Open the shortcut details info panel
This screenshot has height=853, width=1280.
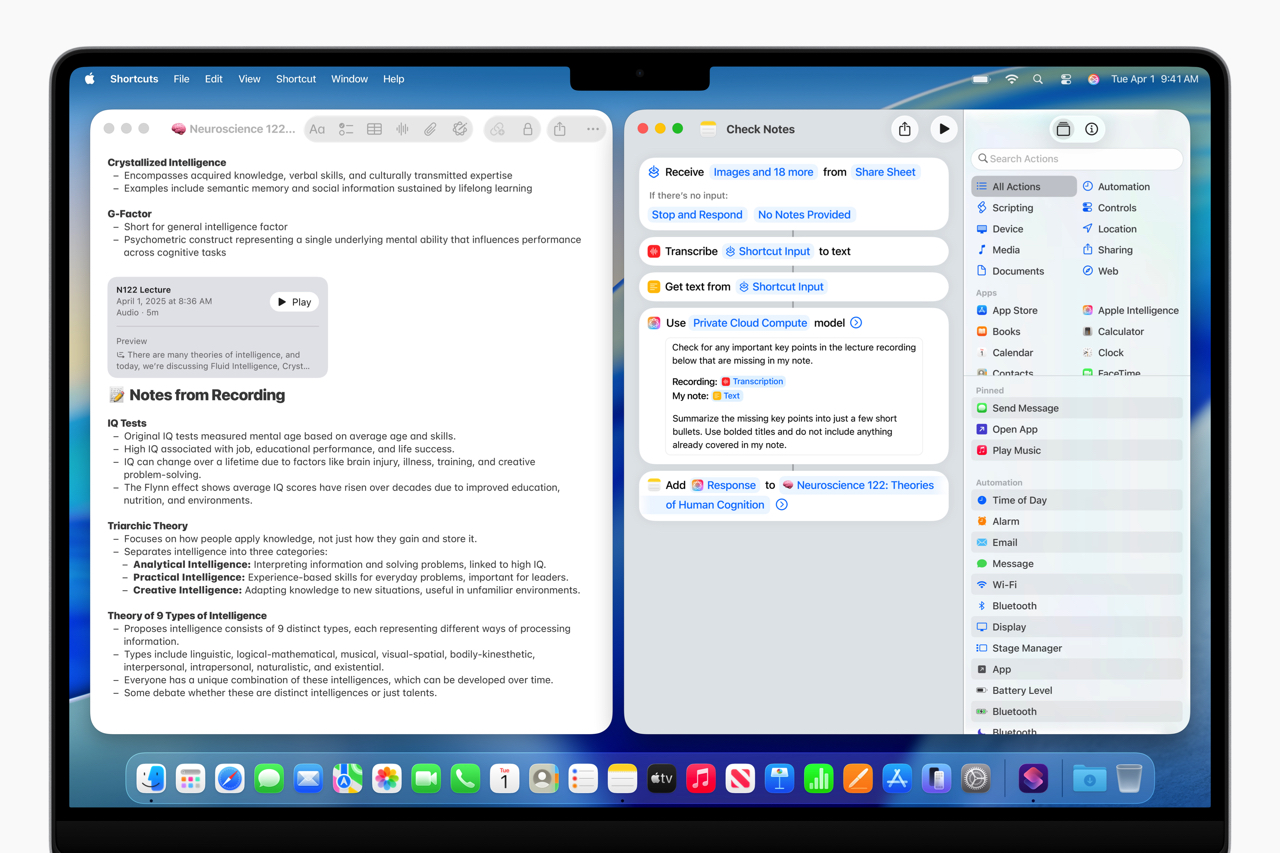point(1091,129)
